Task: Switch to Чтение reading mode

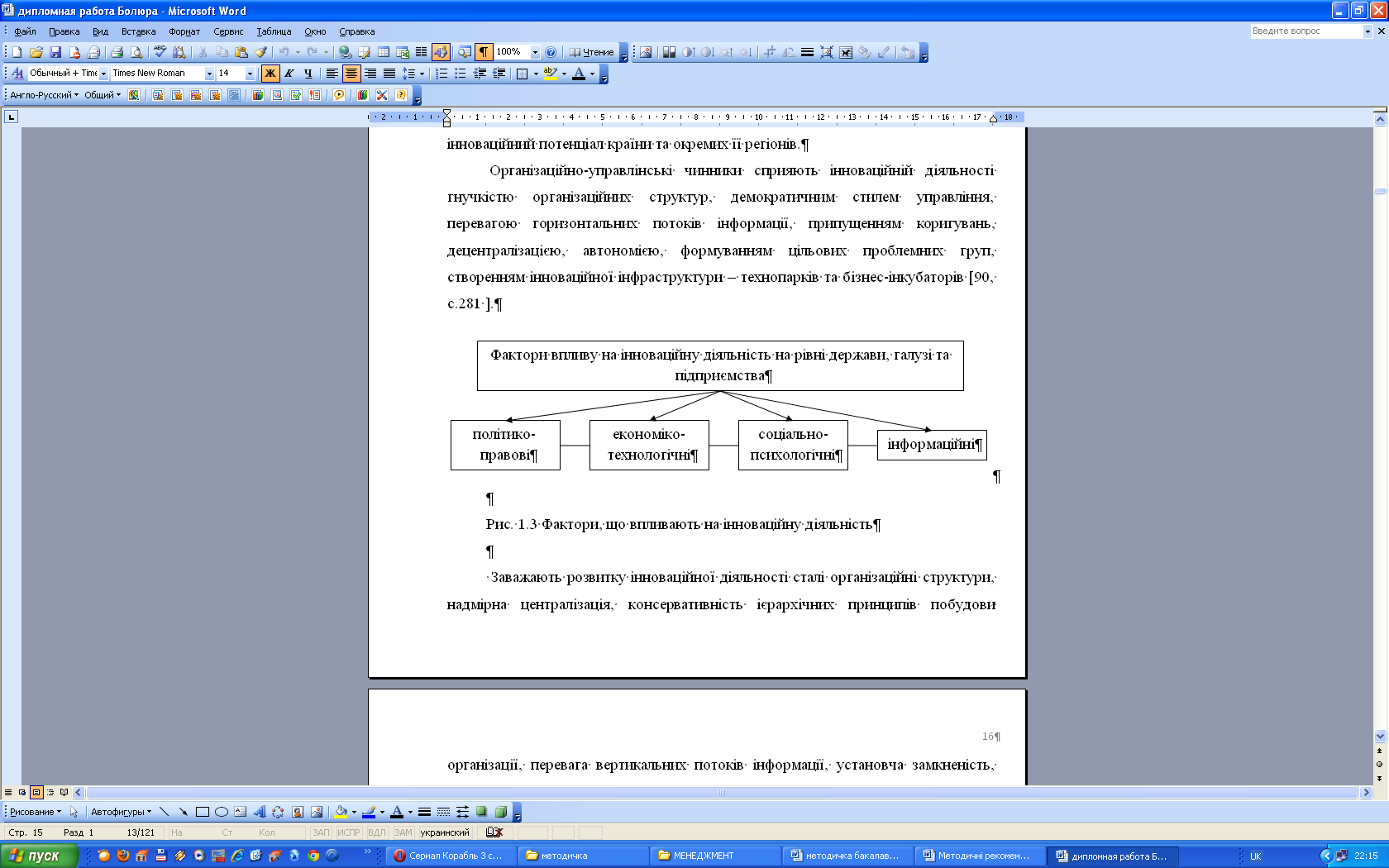Action: pyautogui.click(x=592, y=52)
